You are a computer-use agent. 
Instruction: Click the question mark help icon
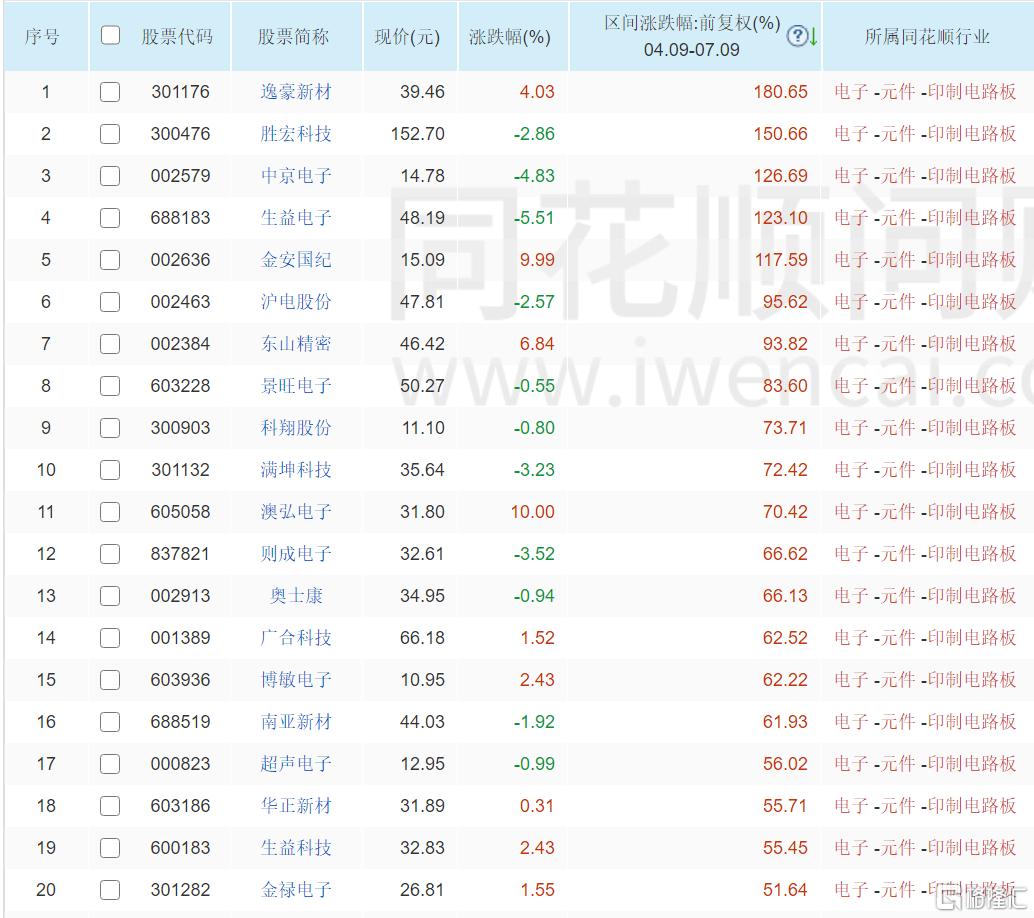click(x=797, y=36)
